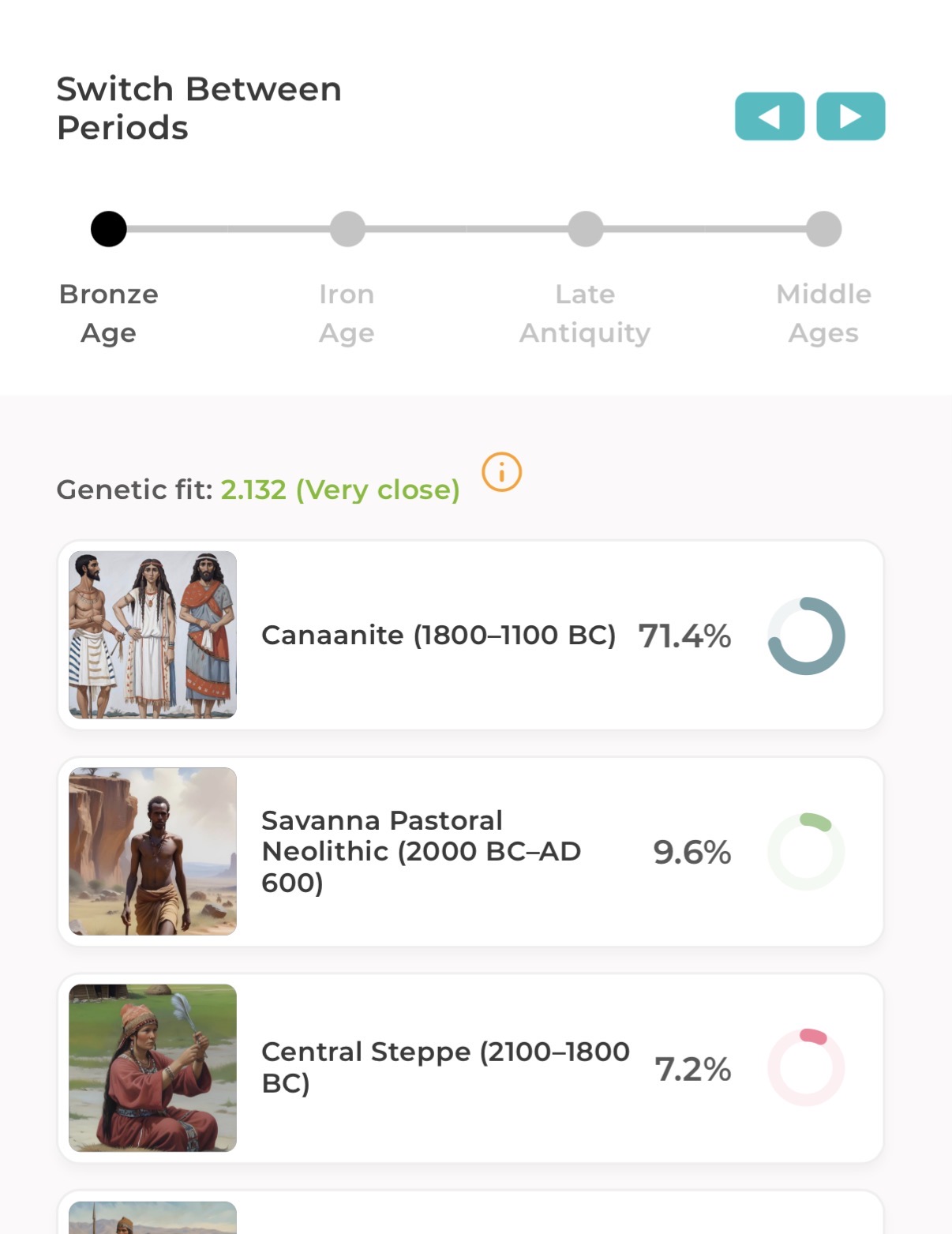952x1234 pixels.
Task: Open Canaanite (1800–1100 BC) entry
Action: (x=470, y=636)
